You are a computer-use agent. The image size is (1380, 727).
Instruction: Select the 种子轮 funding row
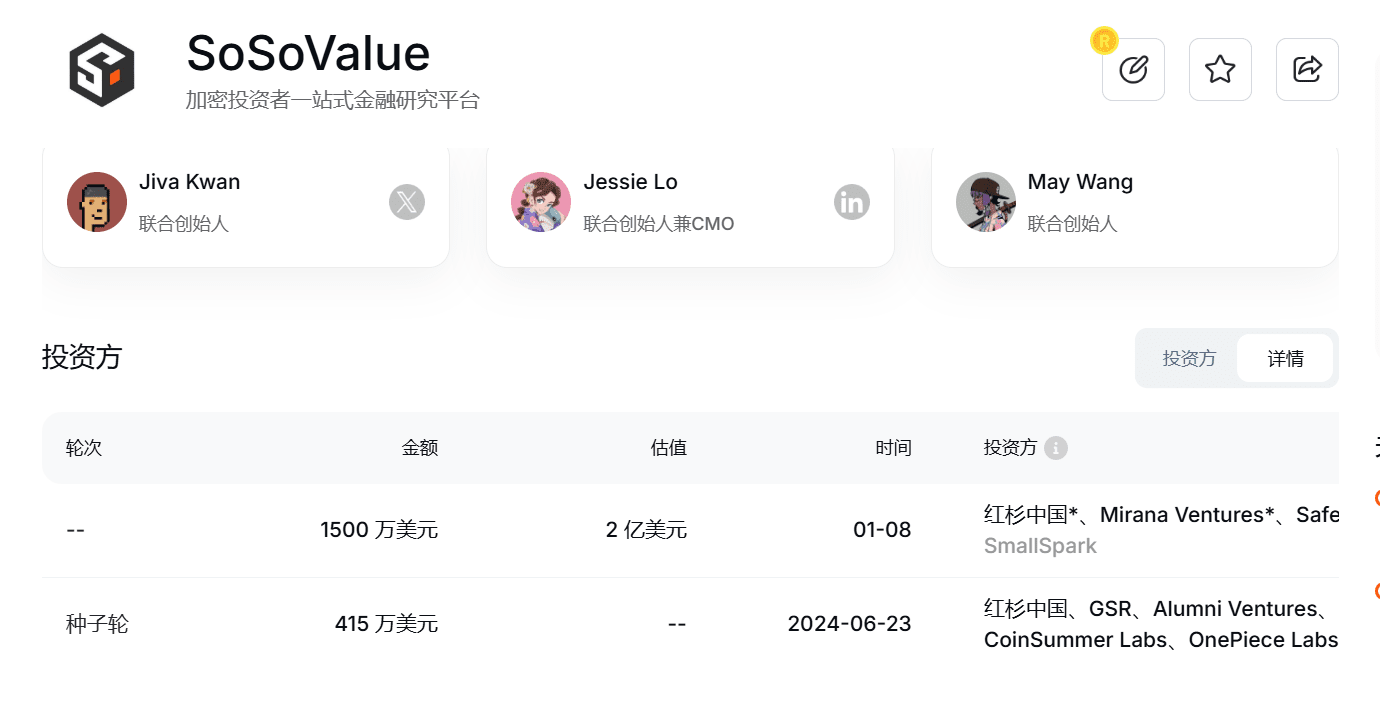click(x=95, y=623)
